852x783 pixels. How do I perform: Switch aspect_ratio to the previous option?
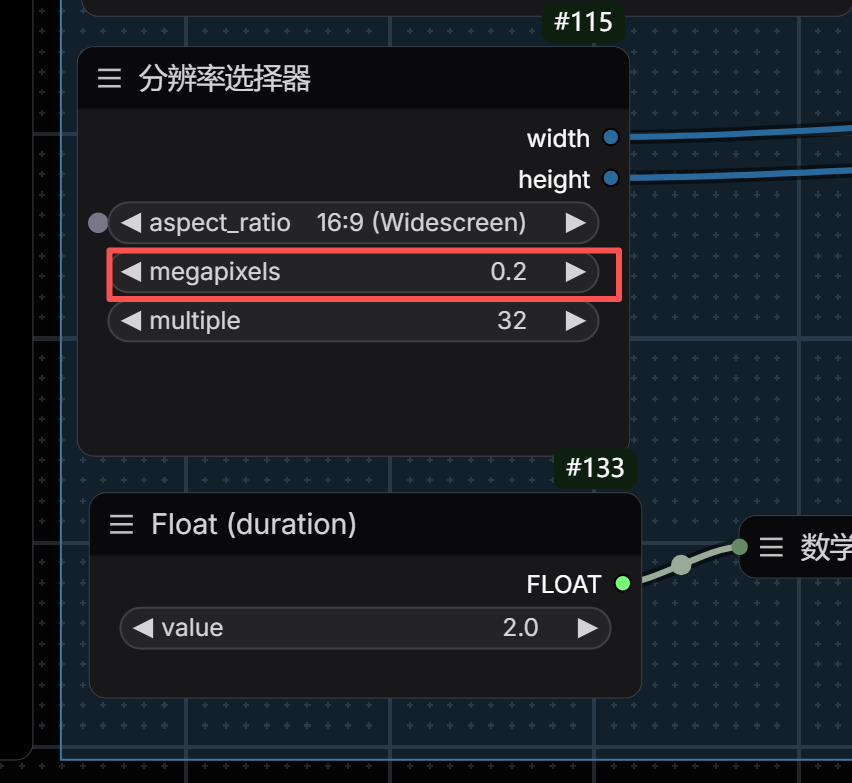click(x=131, y=223)
